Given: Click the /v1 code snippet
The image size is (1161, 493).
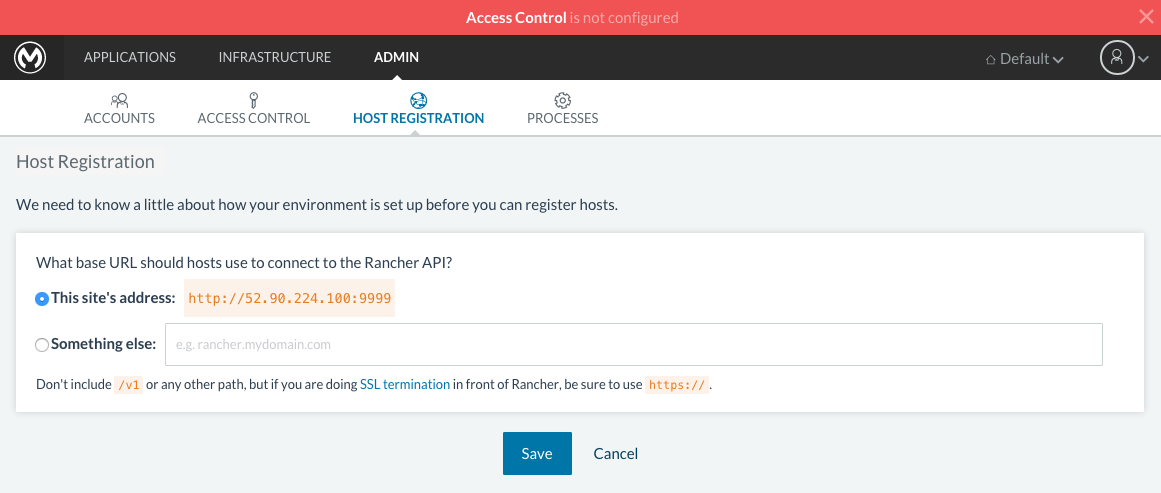Looking at the screenshot, I should tap(129, 386).
